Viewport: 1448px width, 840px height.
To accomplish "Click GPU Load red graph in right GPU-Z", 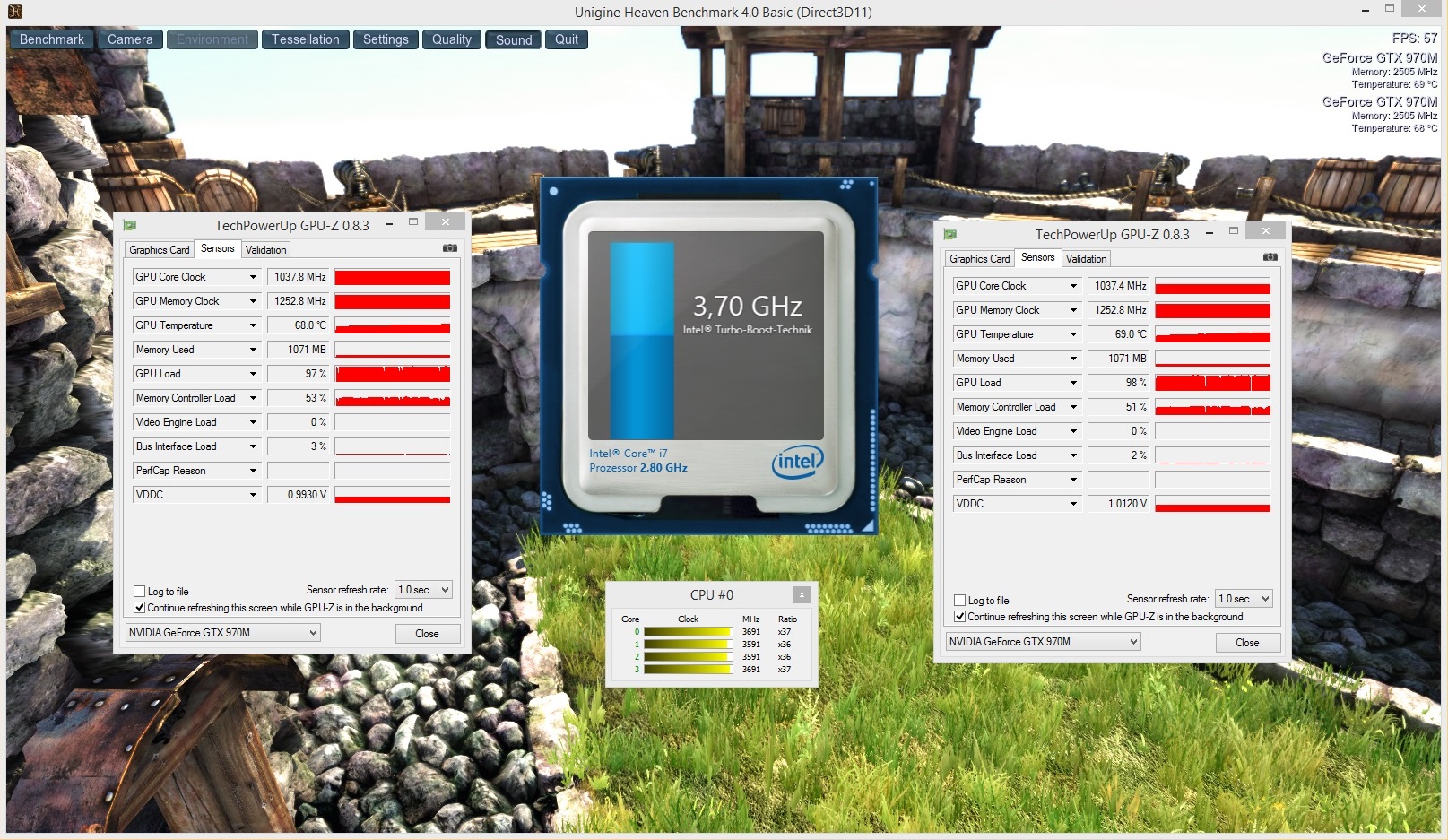I will pos(1213,383).
